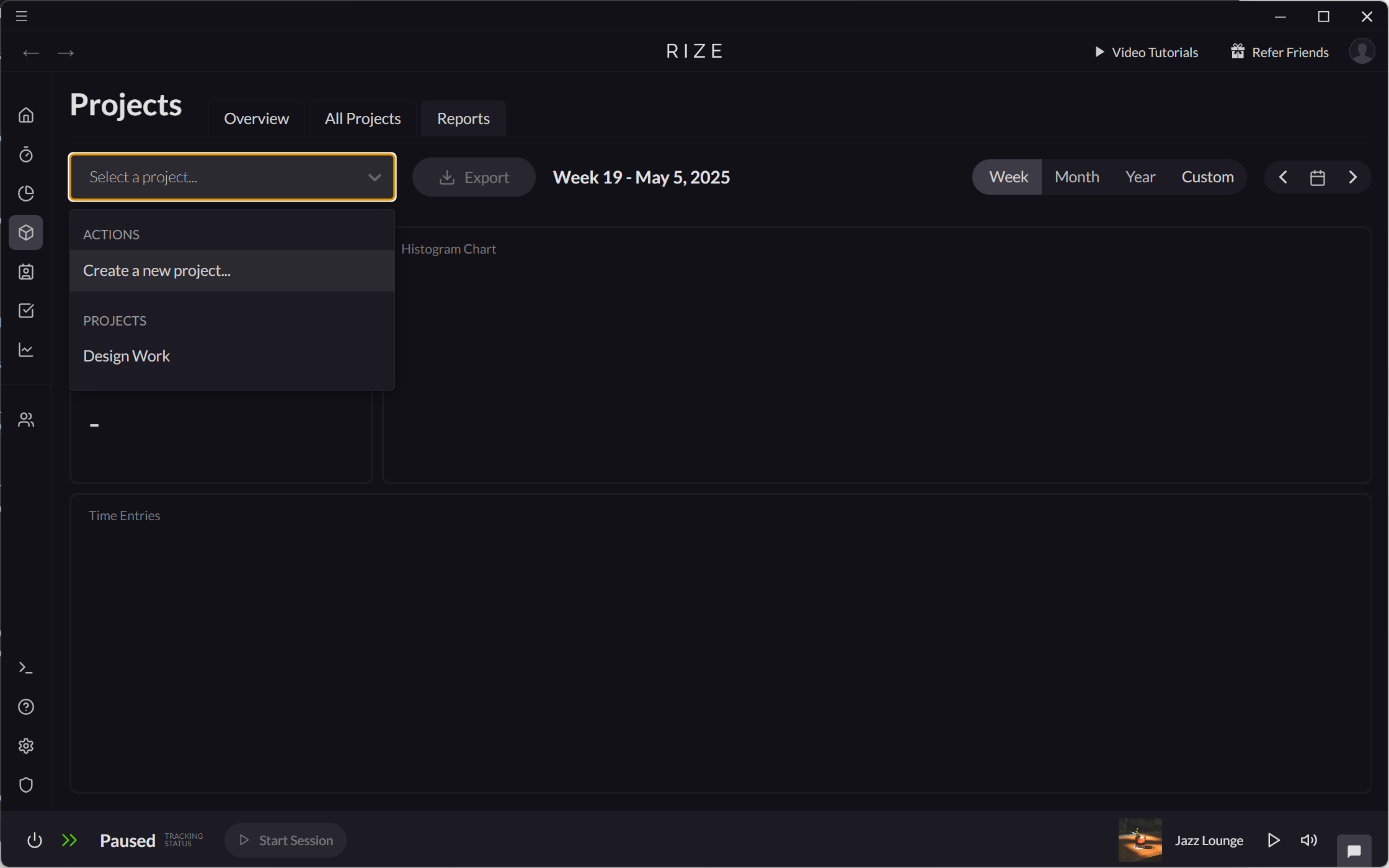Open the Home dashboard from the sidebar
The width and height of the screenshot is (1389, 868).
point(26,115)
